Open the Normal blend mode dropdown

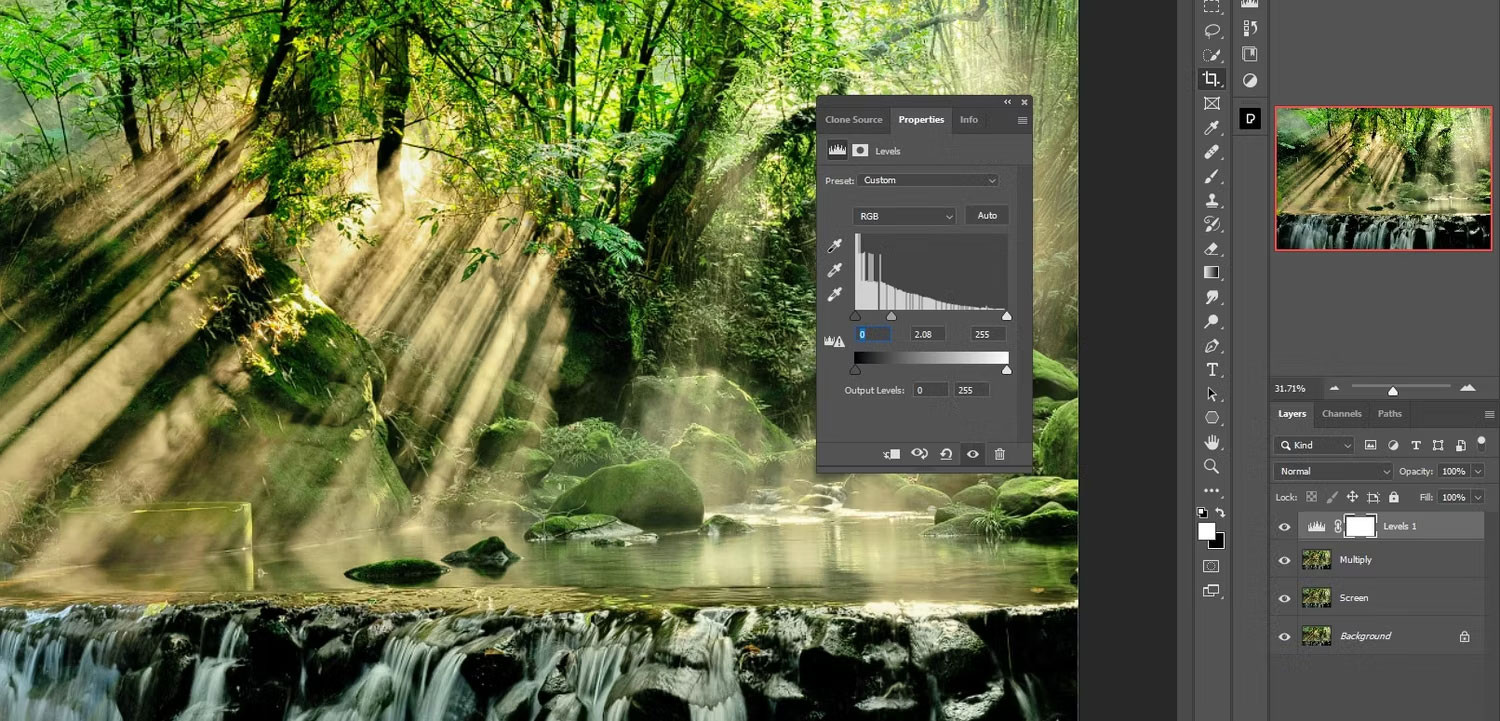click(1333, 471)
